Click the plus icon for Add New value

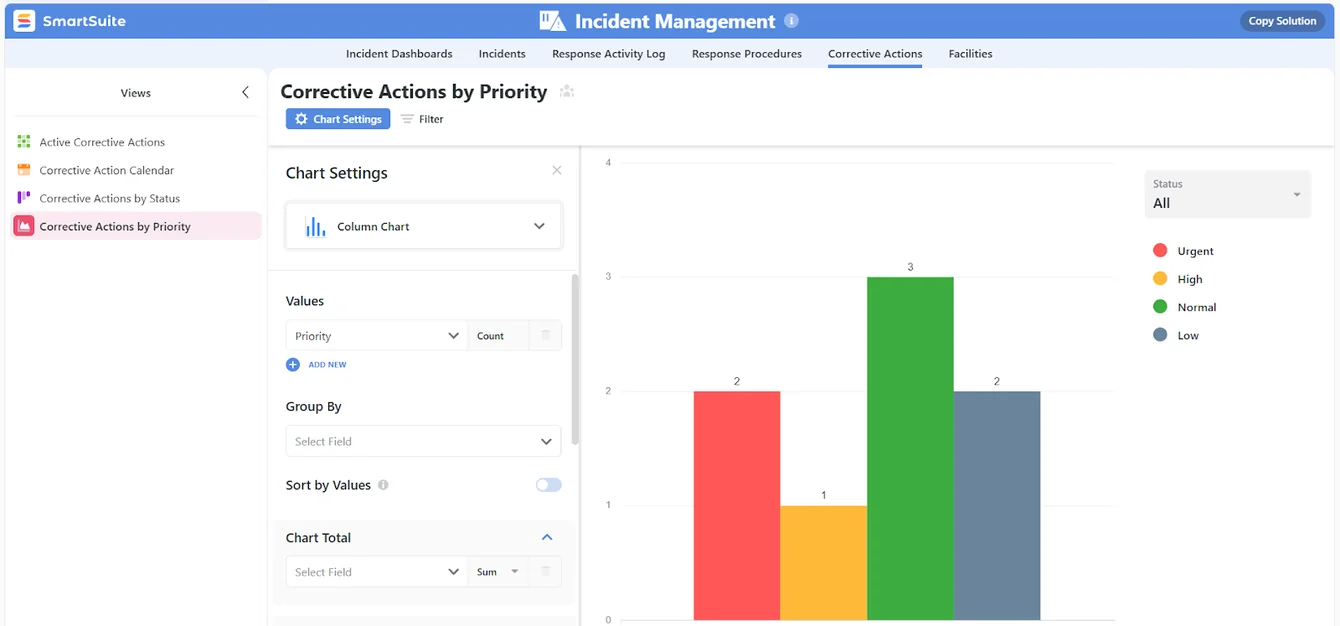pyautogui.click(x=293, y=365)
